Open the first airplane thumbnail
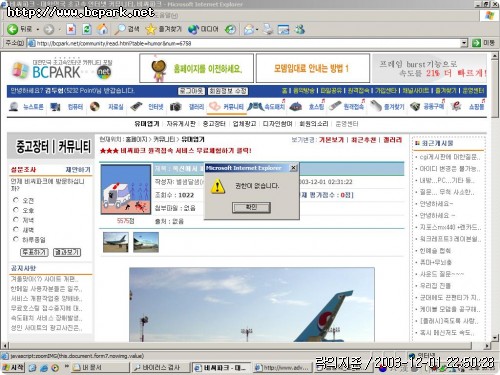The height and width of the screenshot is (375, 500). 116,242
